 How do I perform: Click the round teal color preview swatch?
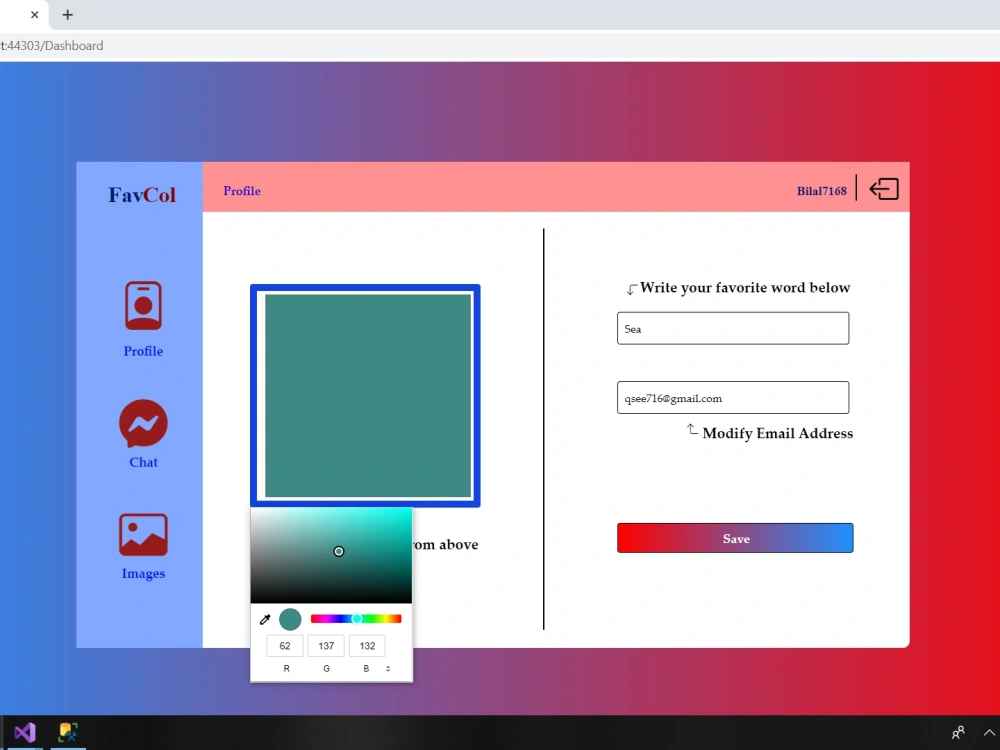[x=290, y=619]
